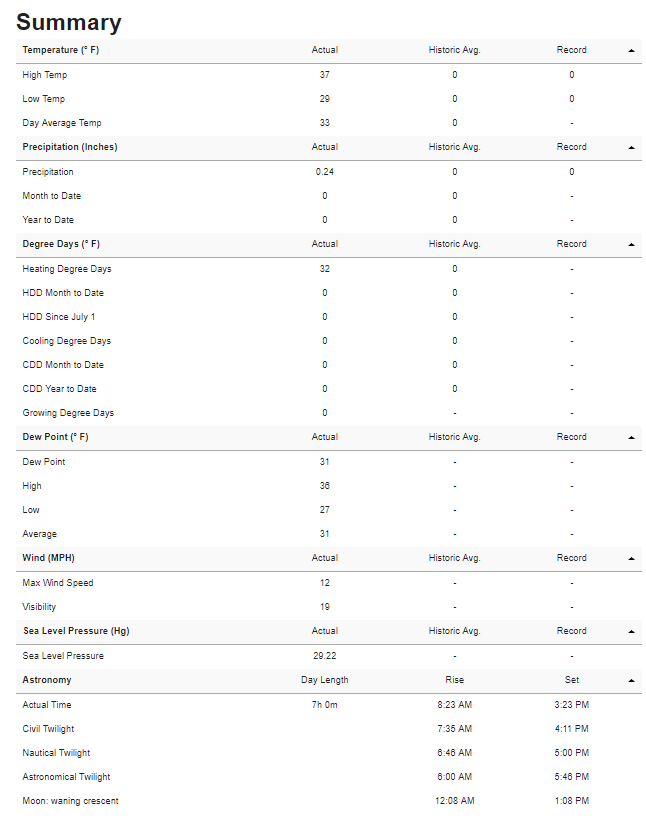Viewport: 646px width, 818px height.
Task: Collapse the Precipitation section arrow
Action: (631, 148)
